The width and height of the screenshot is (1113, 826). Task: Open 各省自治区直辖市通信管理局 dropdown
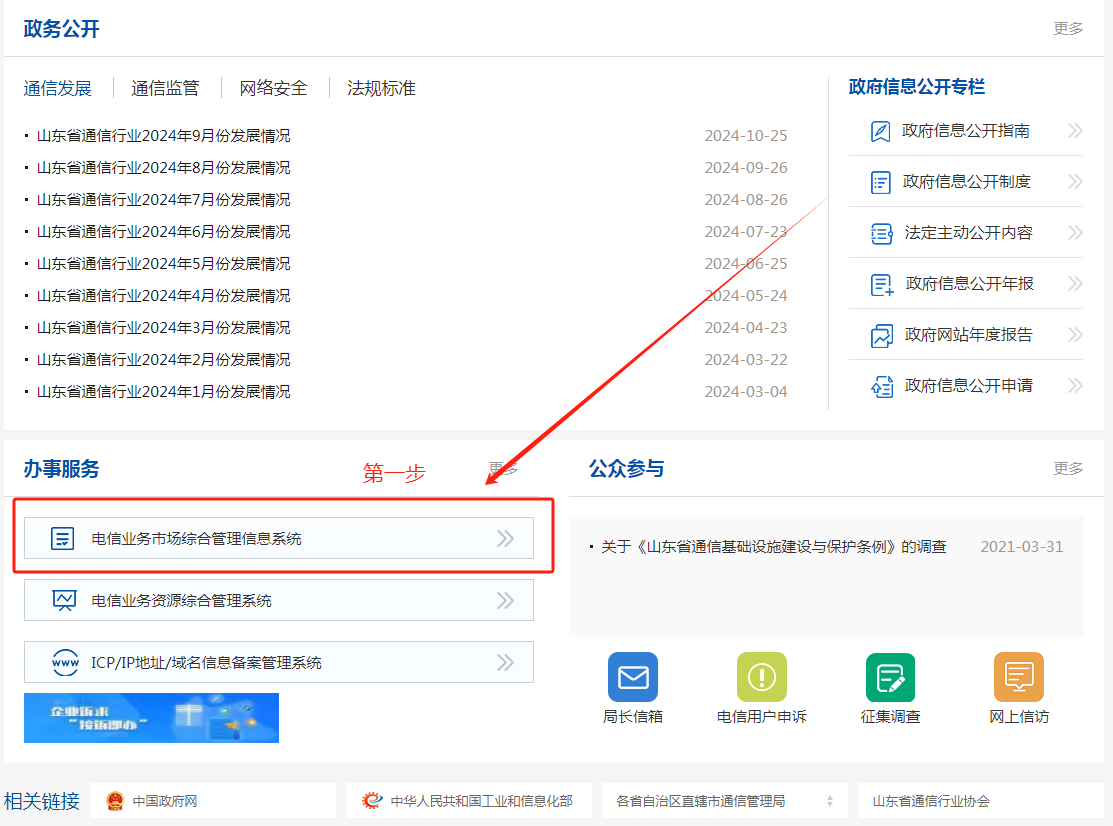pyautogui.click(x=725, y=801)
